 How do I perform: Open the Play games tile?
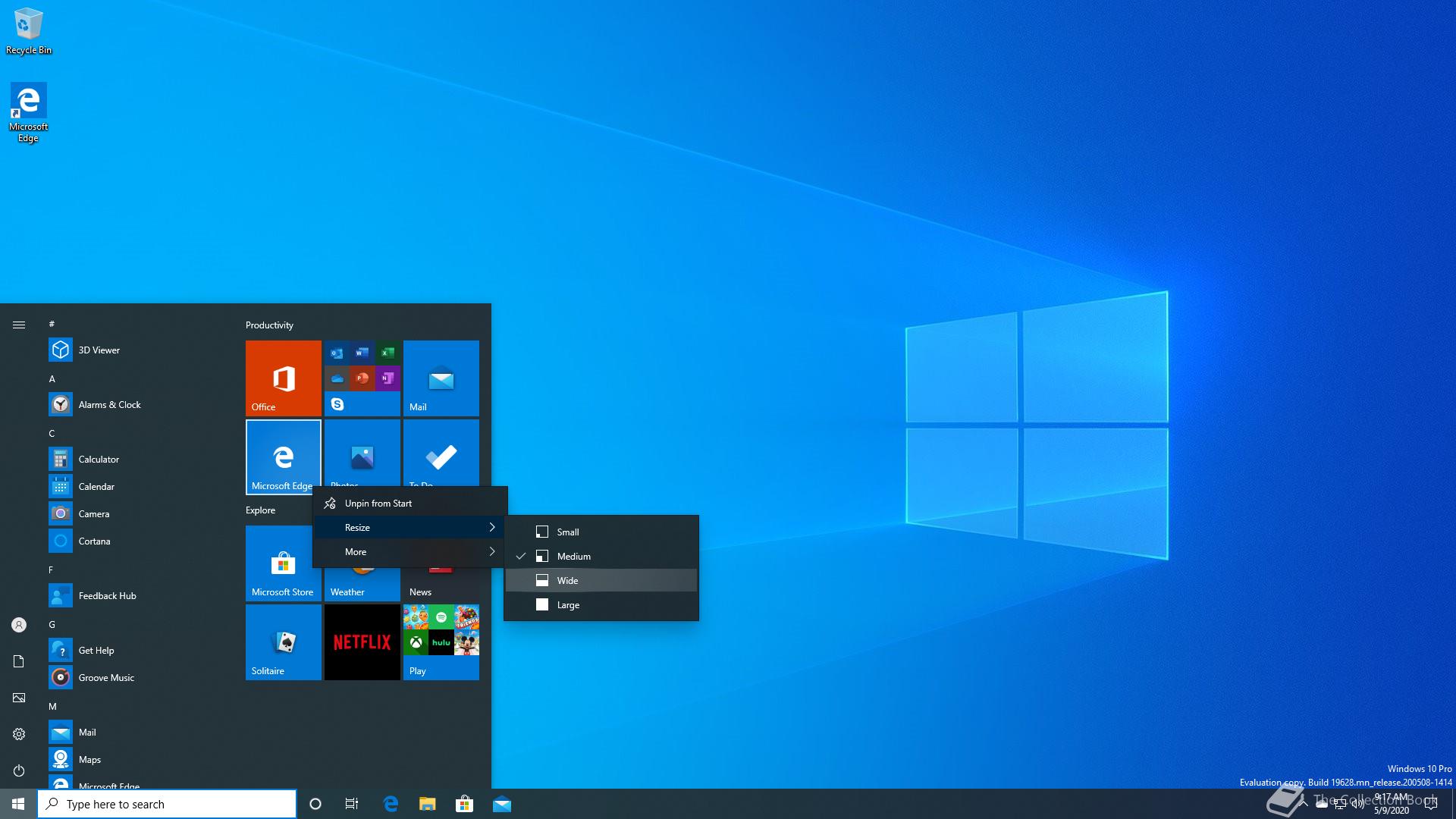441,642
